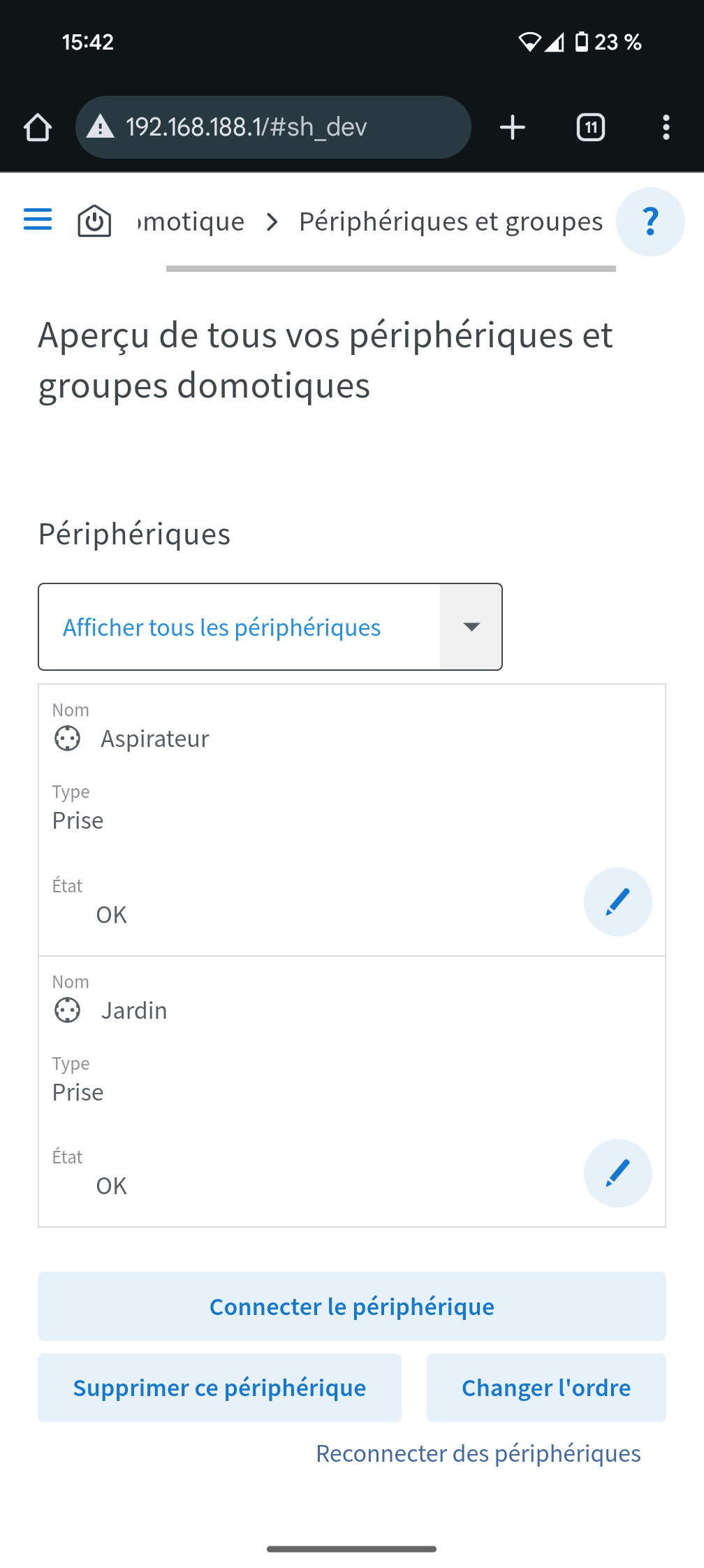Tap the smart home power icon
Screen dimensions: 704x1568
click(94, 222)
